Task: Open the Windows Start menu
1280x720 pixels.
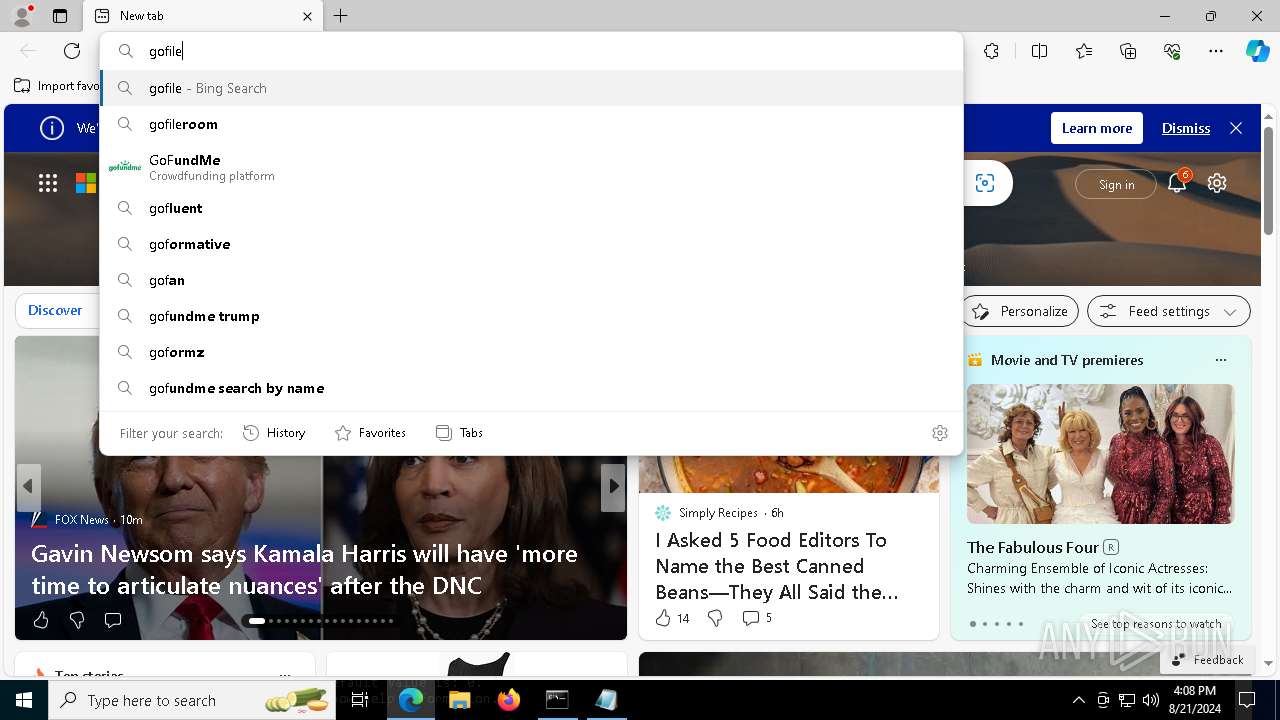Action: click(24, 700)
